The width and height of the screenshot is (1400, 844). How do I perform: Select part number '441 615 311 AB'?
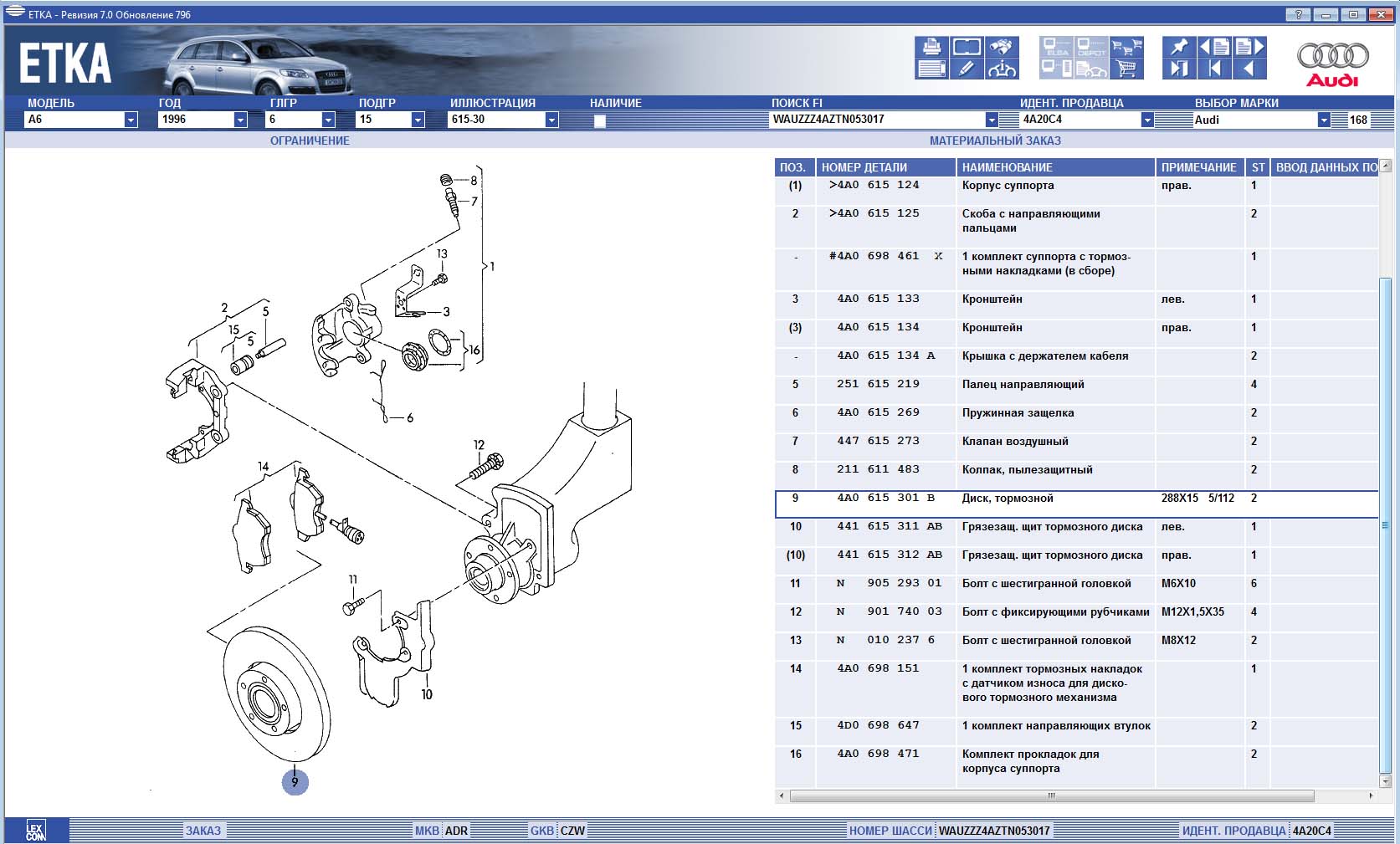[x=890, y=526]
